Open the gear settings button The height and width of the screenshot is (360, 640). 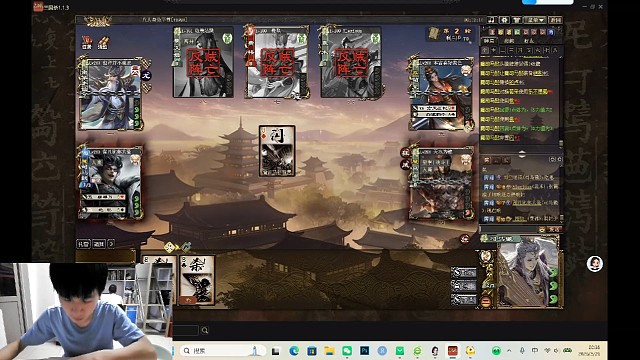click(504, 20)
